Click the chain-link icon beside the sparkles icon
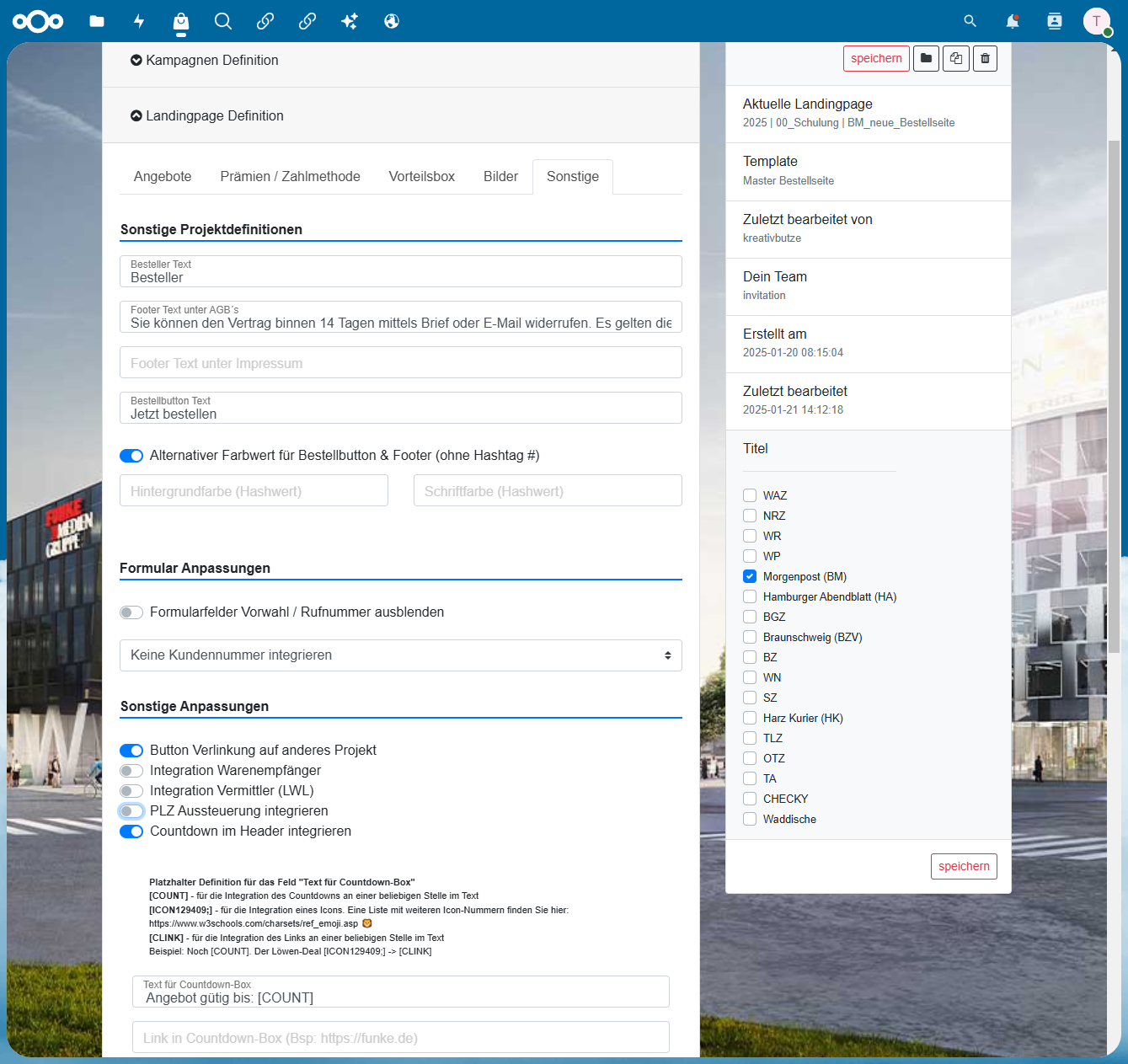1128x1064 pixels. coord(307,21)
